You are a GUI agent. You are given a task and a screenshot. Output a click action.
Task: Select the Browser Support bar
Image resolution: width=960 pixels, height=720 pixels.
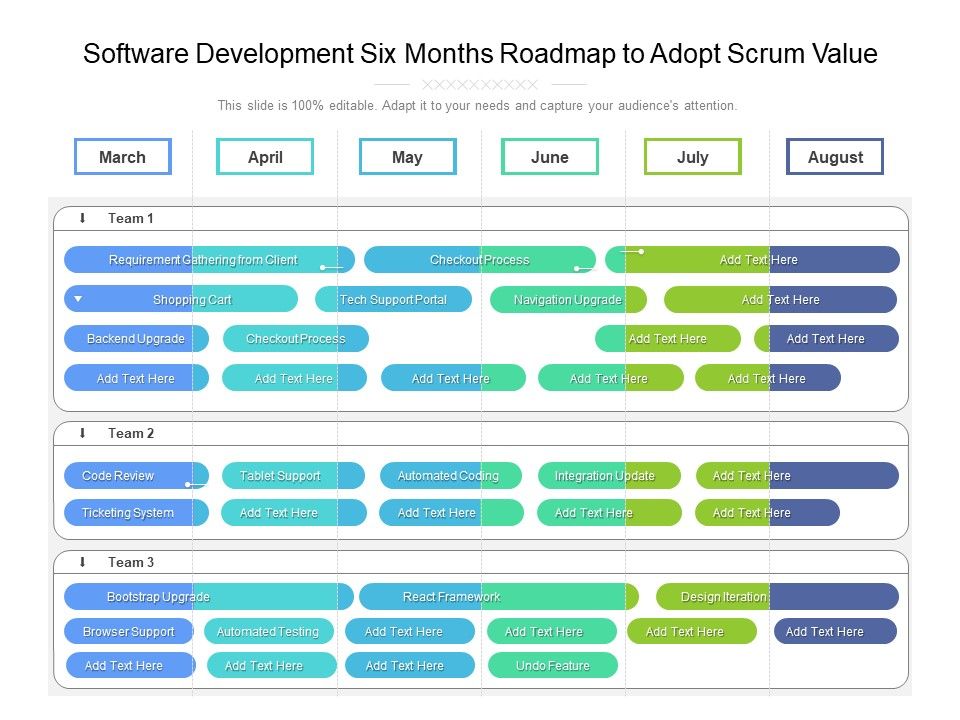[x=129, y=631]
